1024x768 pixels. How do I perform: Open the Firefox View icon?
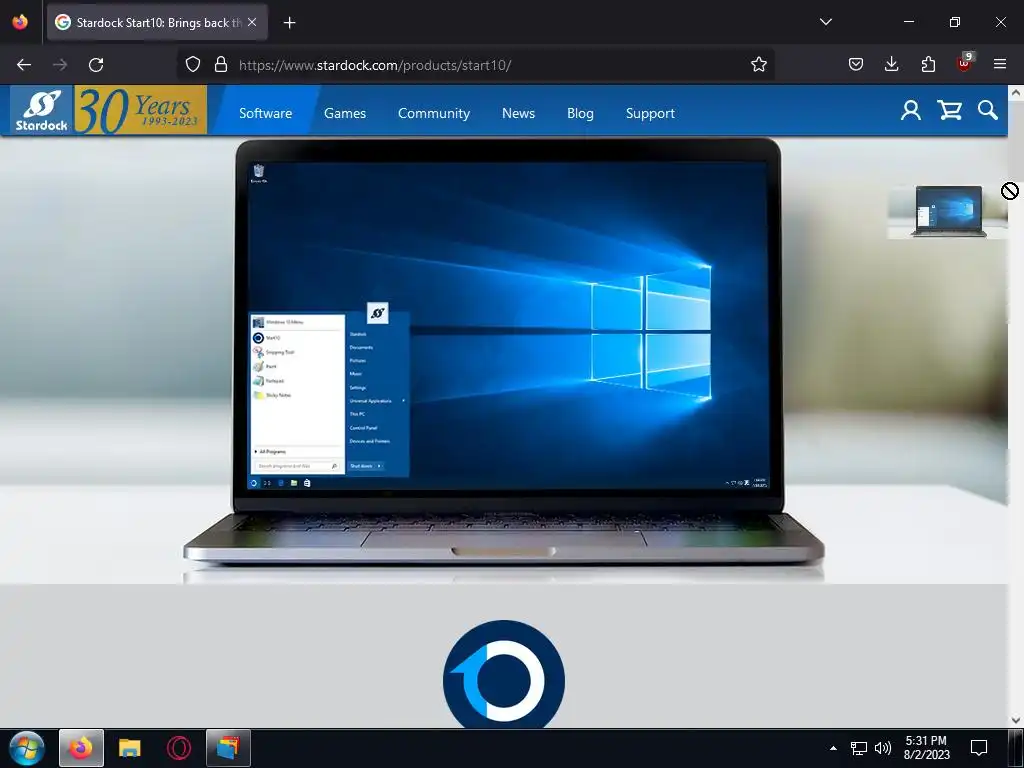20,22
